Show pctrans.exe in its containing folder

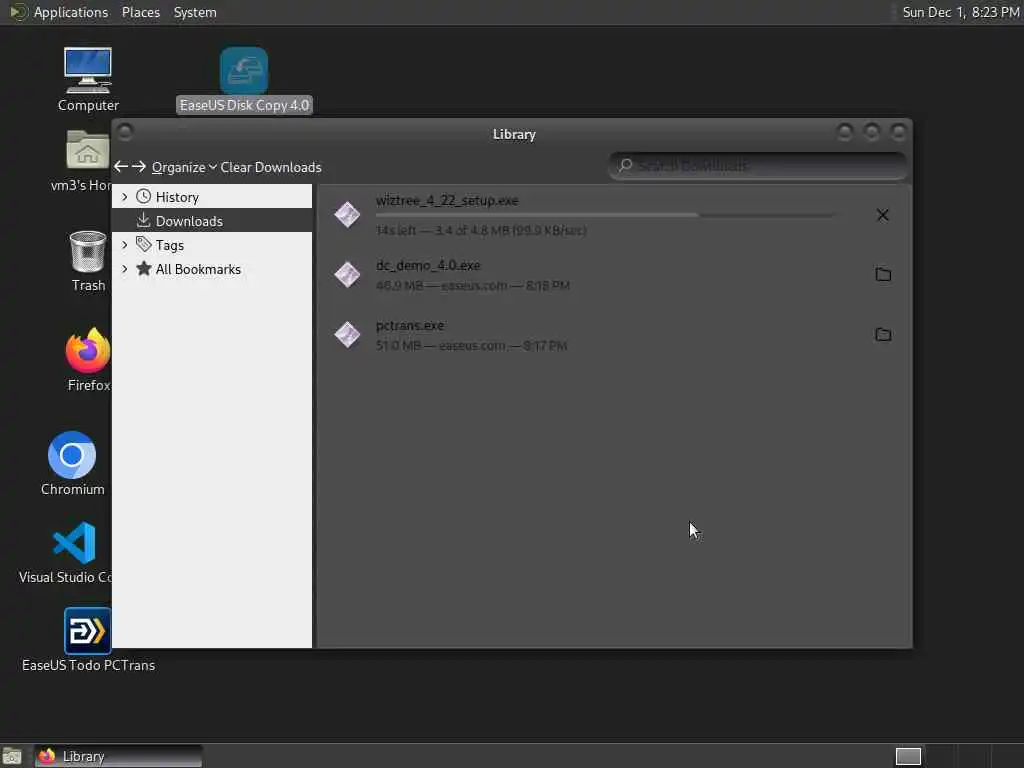(x=883, y=334)
